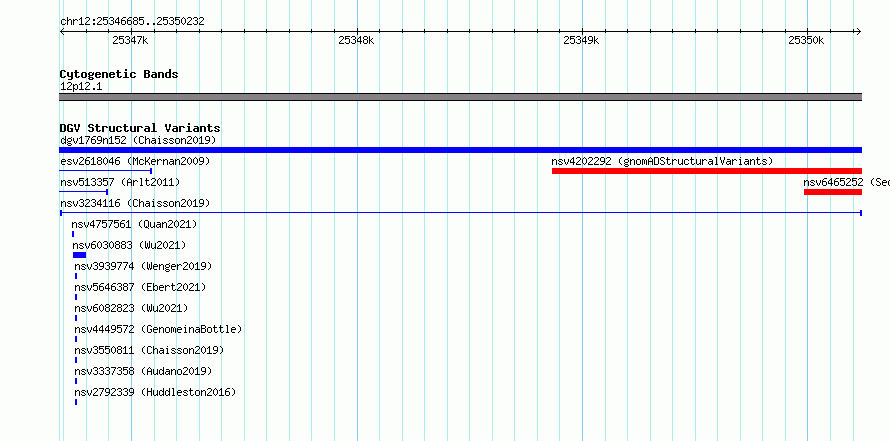The height and width of the screenshot is (441, 890).
Task: Click the nsv3234116 long thin blue line
Action: (461, 213)
